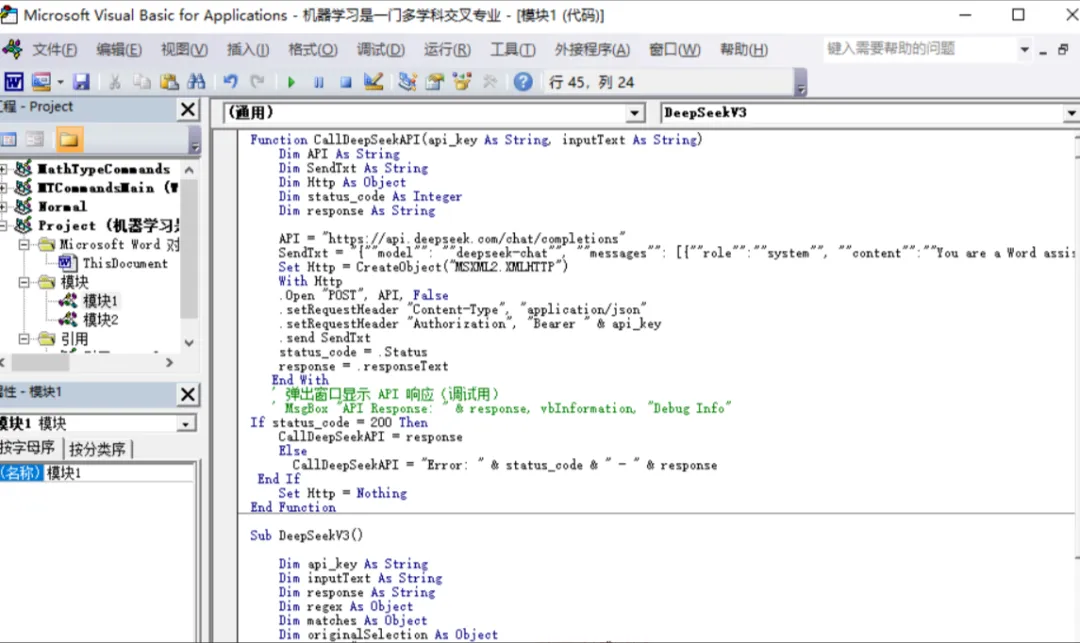Screen dimensions: 1080x643
Task: Click toolbar options overflow arrow
Action: click(x=800, y=83)
